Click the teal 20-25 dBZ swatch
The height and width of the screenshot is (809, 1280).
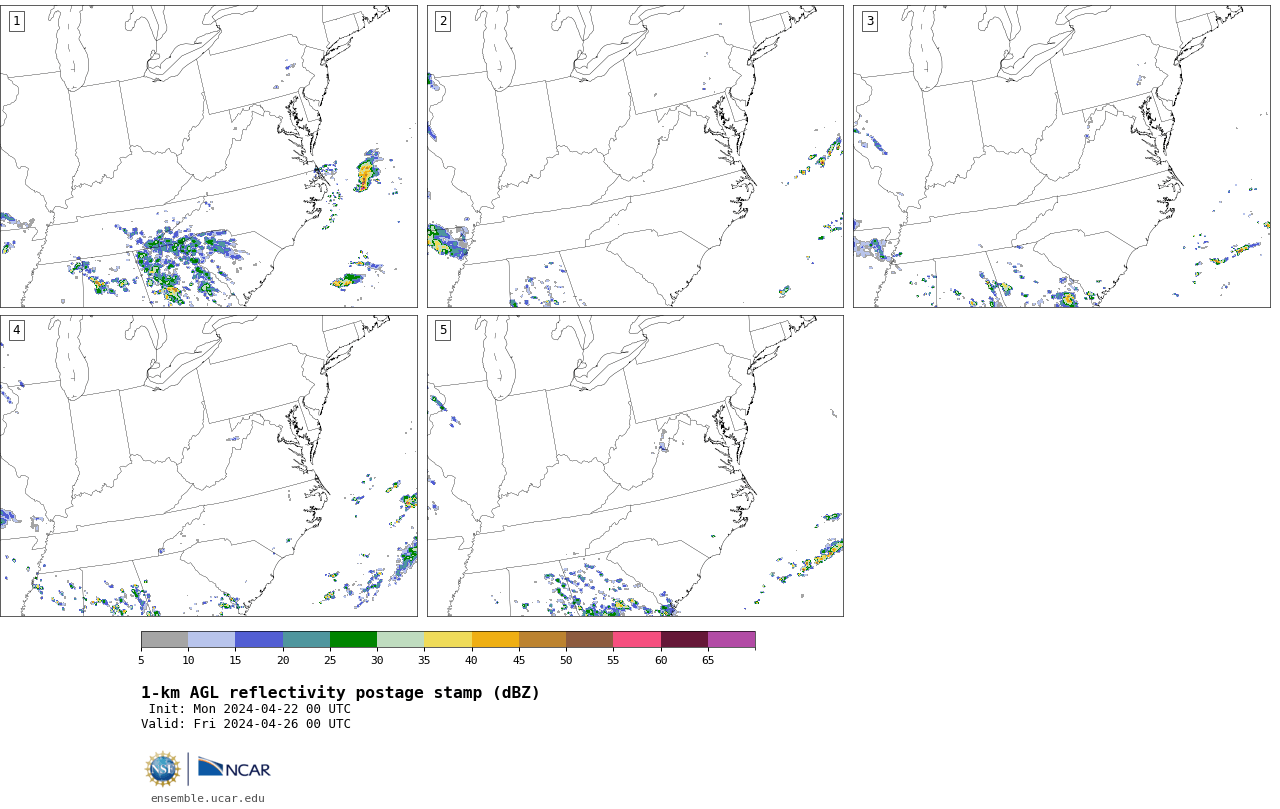coord(306,640)
